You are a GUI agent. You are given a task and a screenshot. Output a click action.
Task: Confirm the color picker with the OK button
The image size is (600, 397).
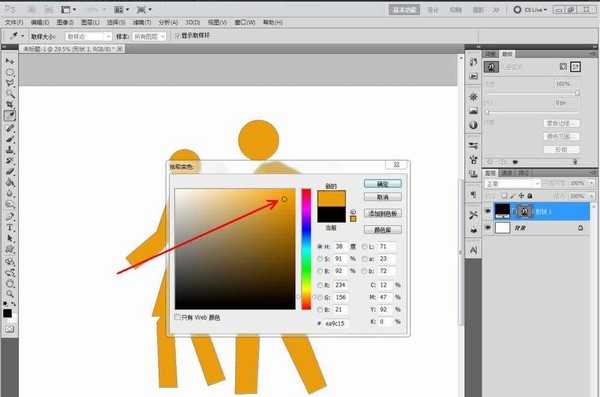tap(383, 184)
